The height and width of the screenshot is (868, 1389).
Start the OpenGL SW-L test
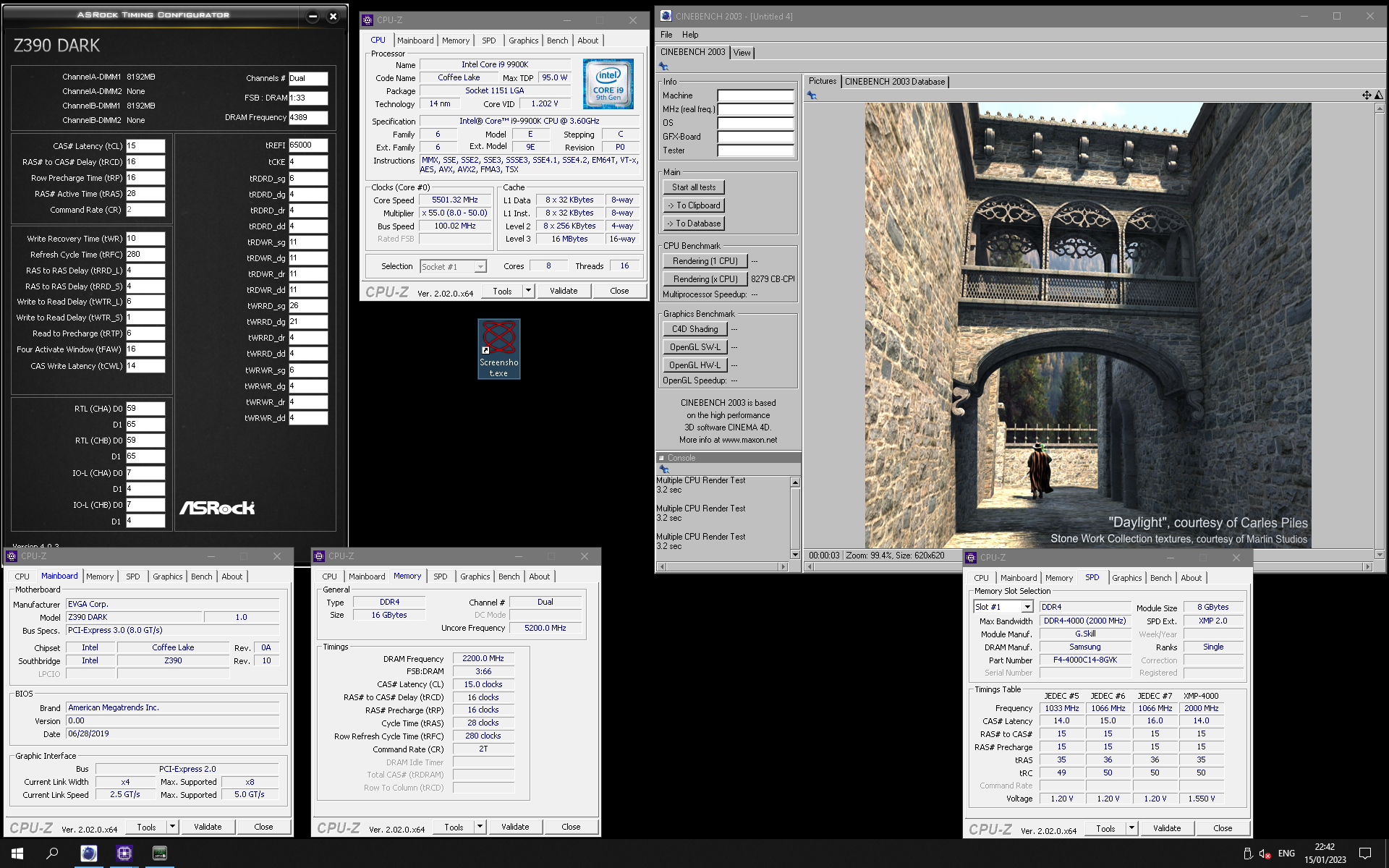[x=694, y=347]
